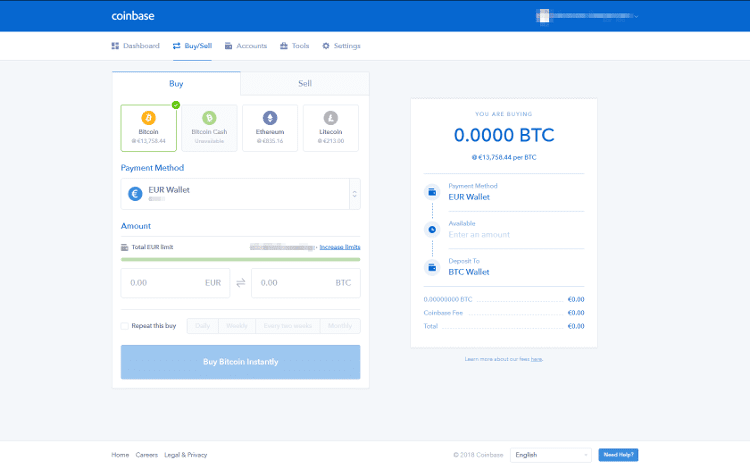
Task: Click the Enter an amount placeholder text
Action: tap(479, 235)
